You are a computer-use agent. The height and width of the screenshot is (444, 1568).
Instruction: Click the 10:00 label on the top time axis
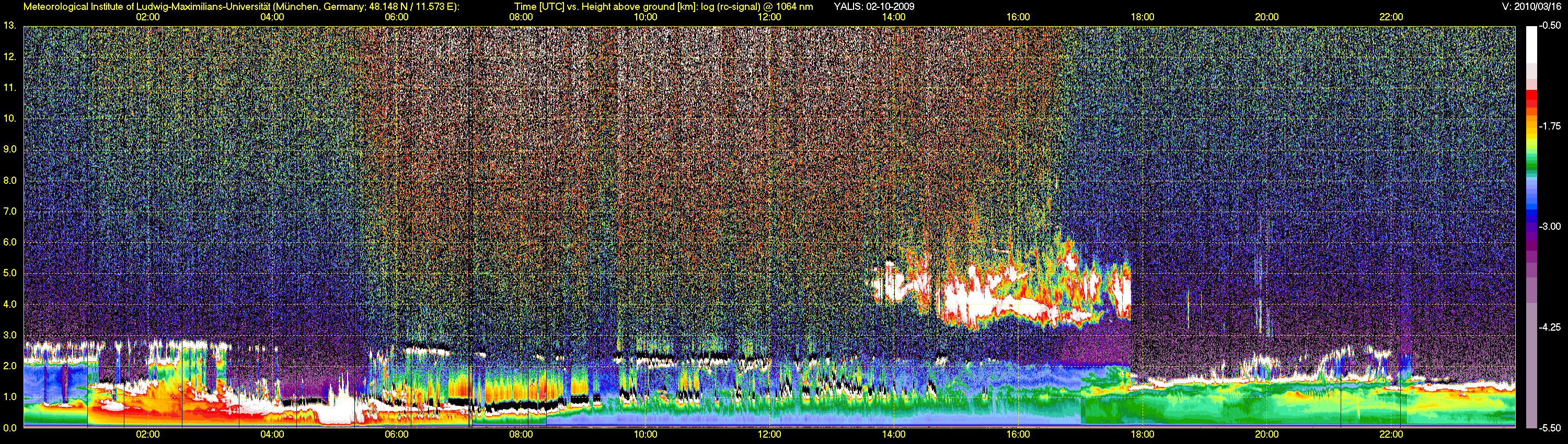coord(645,17)
